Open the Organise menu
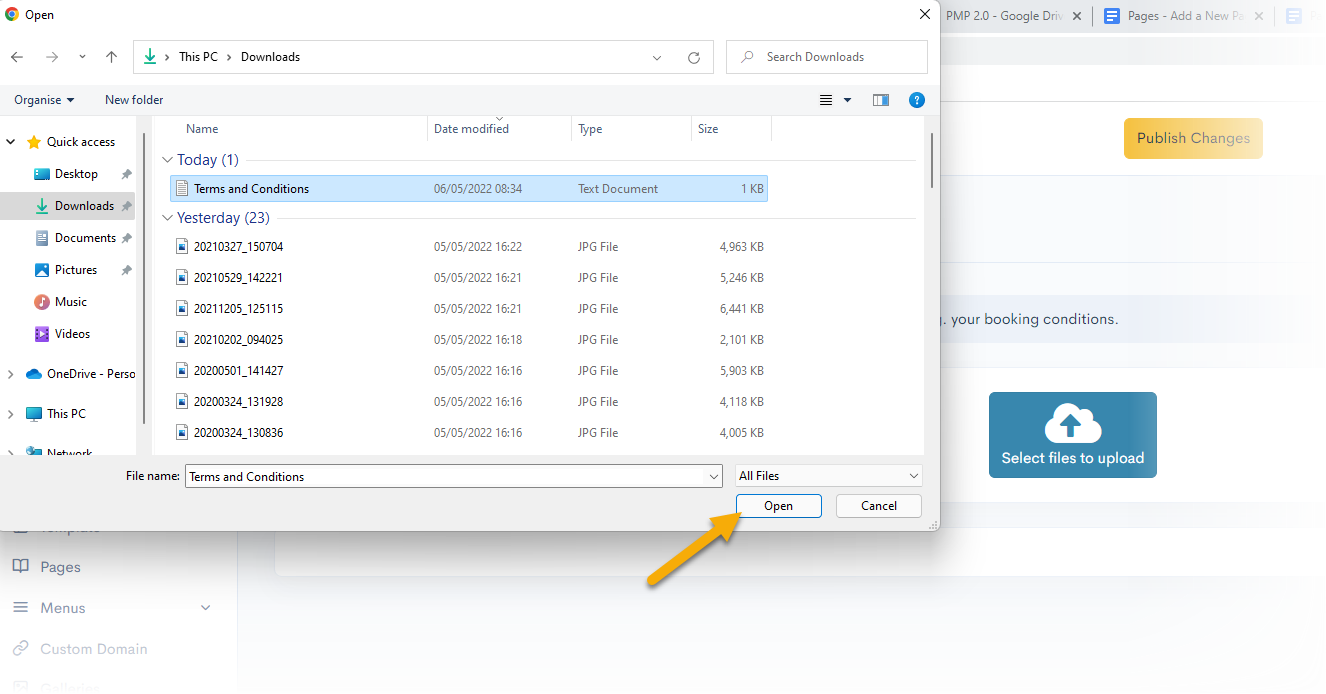The width and height of the screenshot is (1326, 694). click(x=44, y=100)
